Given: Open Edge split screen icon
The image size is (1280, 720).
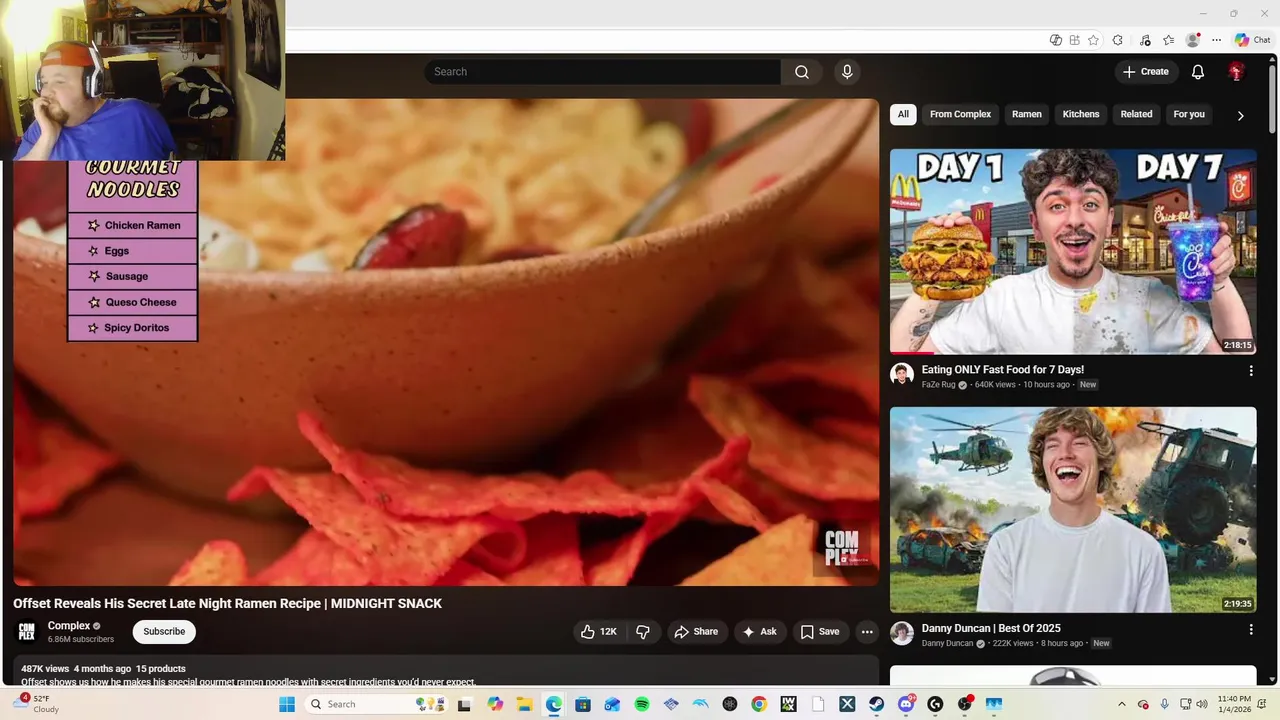Looking at the screenshot, I should pyautogui.click(x=1075, y=40).
